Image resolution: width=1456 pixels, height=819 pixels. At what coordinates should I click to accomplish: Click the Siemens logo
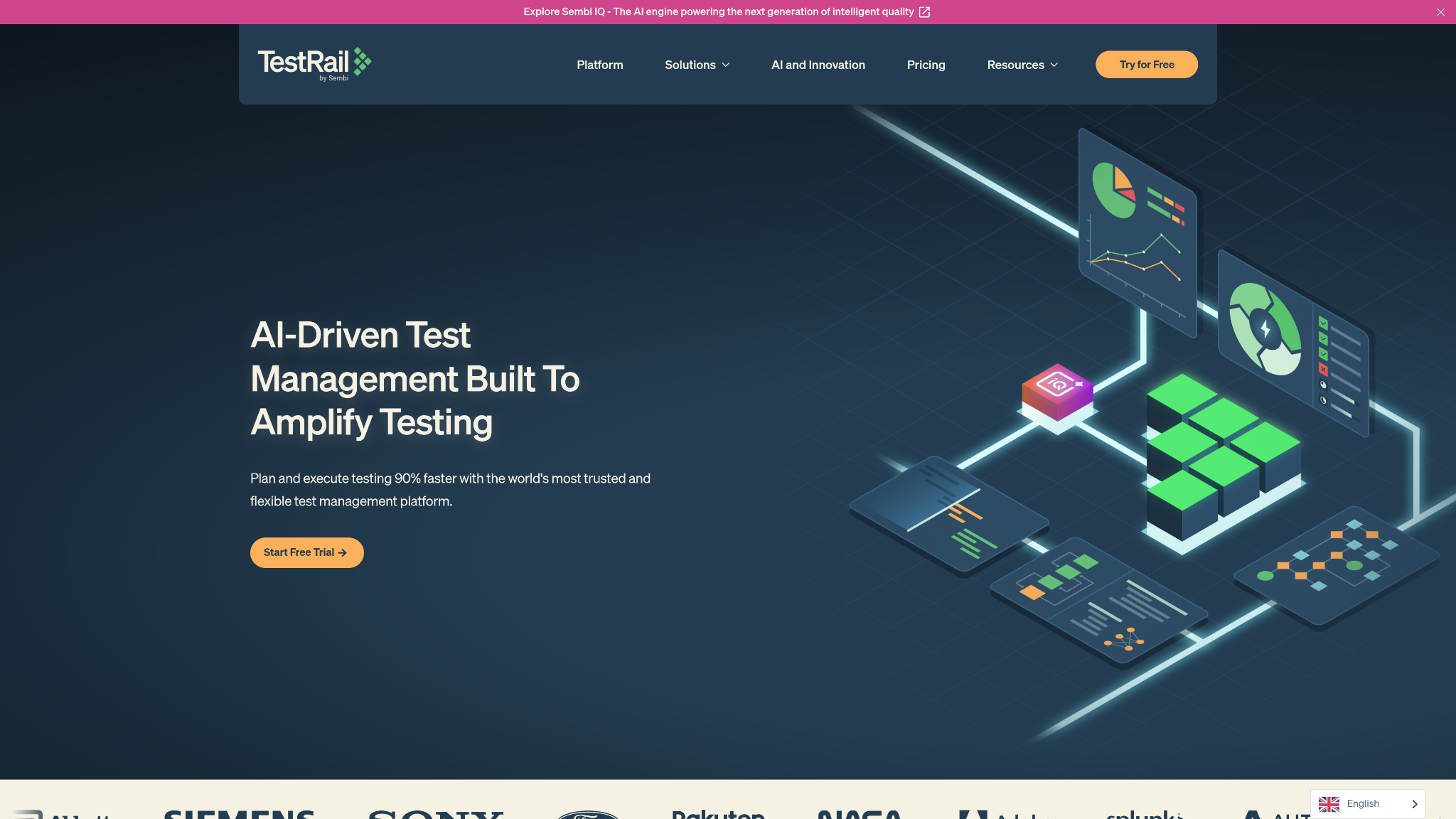click(x=239, y=814)
